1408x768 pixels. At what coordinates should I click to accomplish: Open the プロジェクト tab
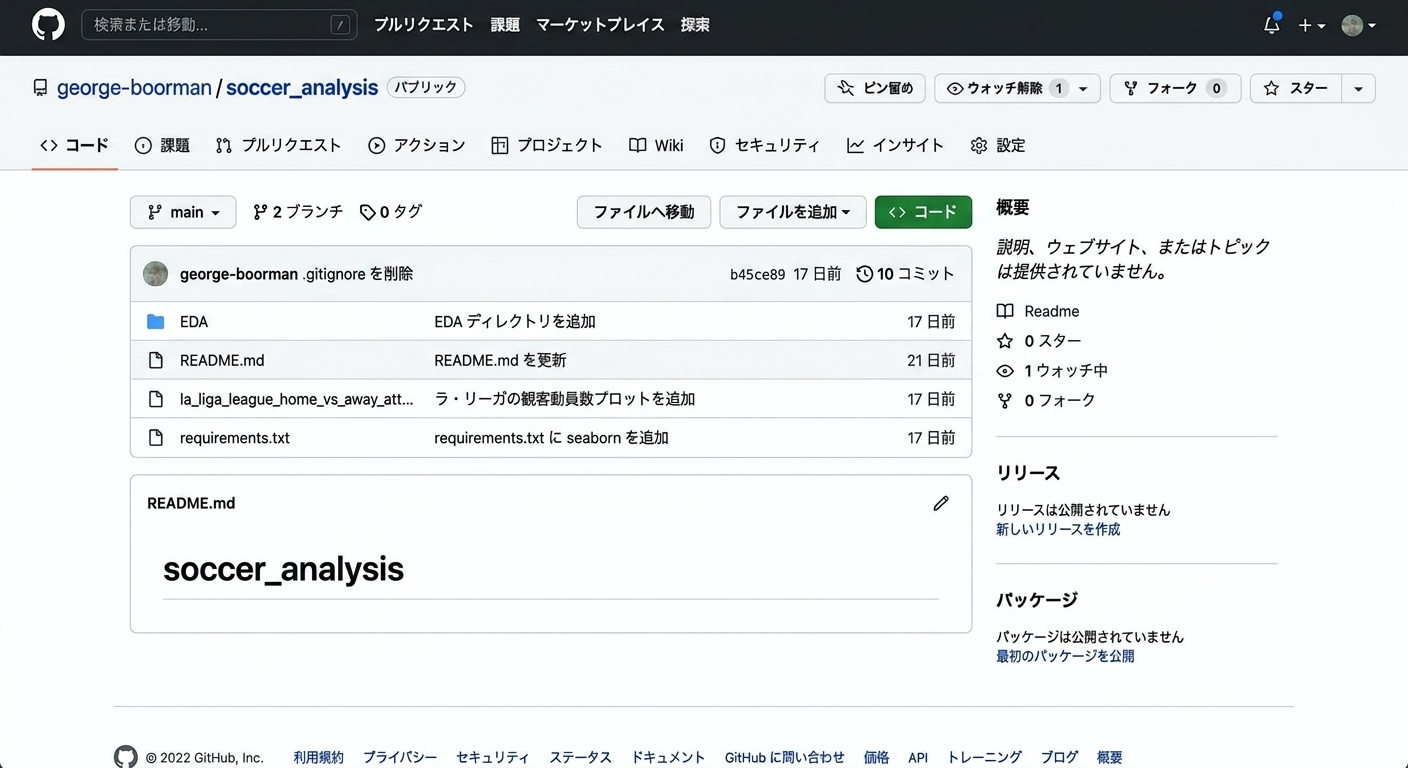(547, 145)
